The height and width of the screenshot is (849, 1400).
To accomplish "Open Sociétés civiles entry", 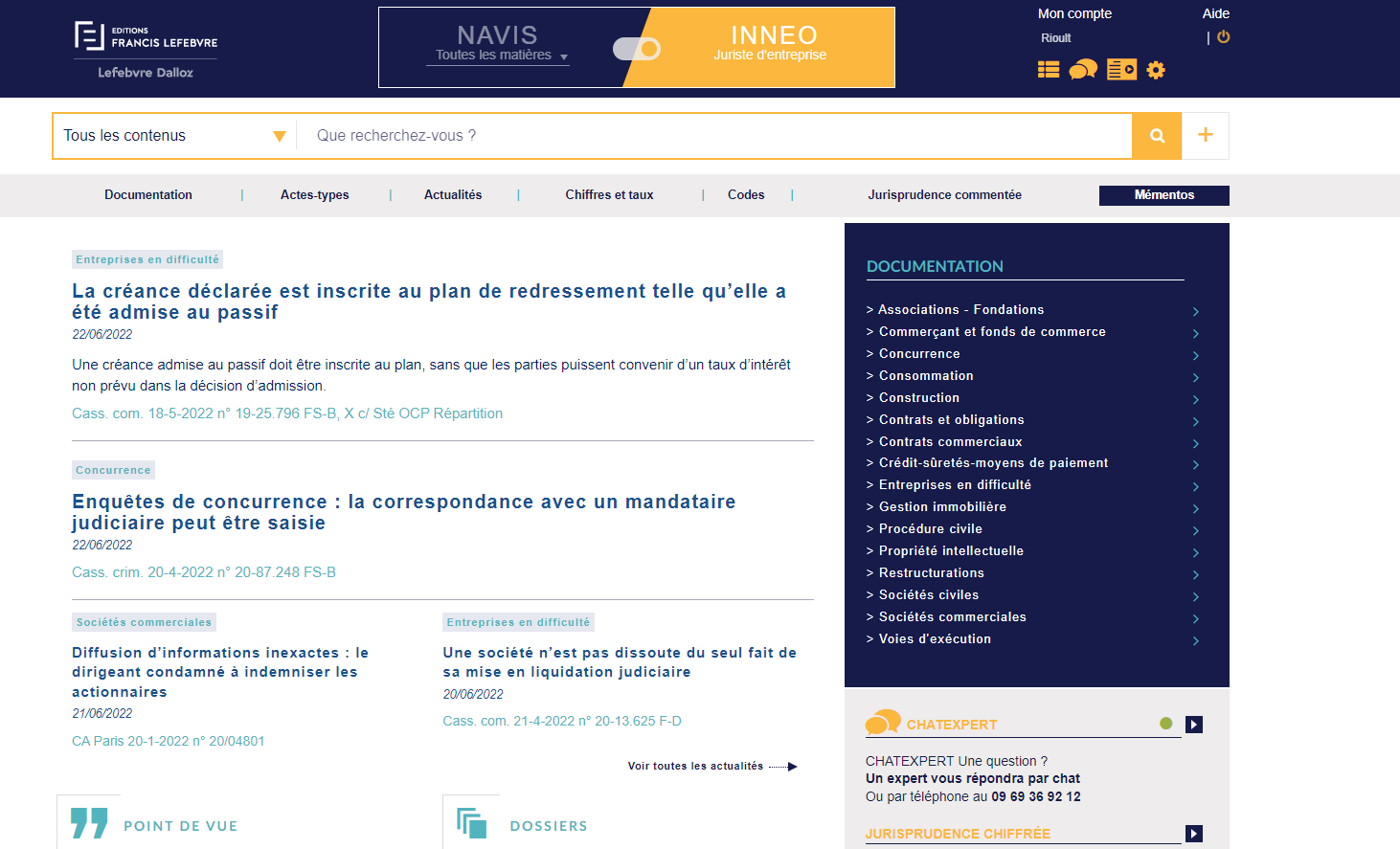I will click(x=929, y=595).
